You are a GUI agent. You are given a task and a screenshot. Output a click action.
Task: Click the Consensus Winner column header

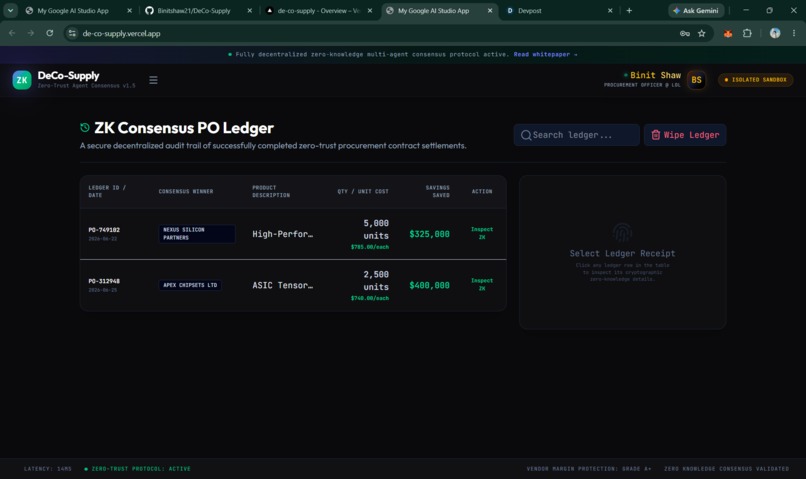point(186,191)
